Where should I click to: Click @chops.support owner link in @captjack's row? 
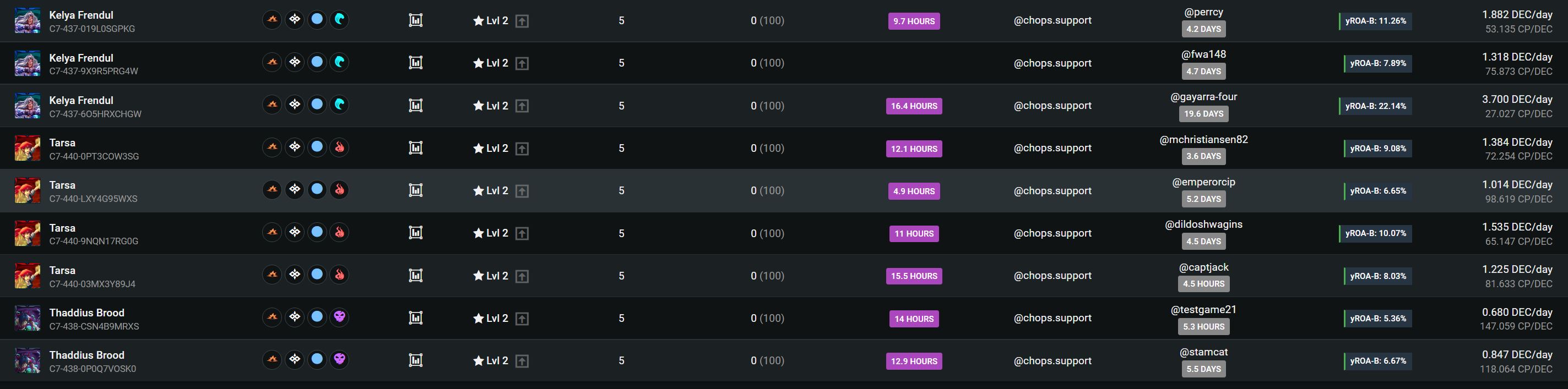[1052, 275]
